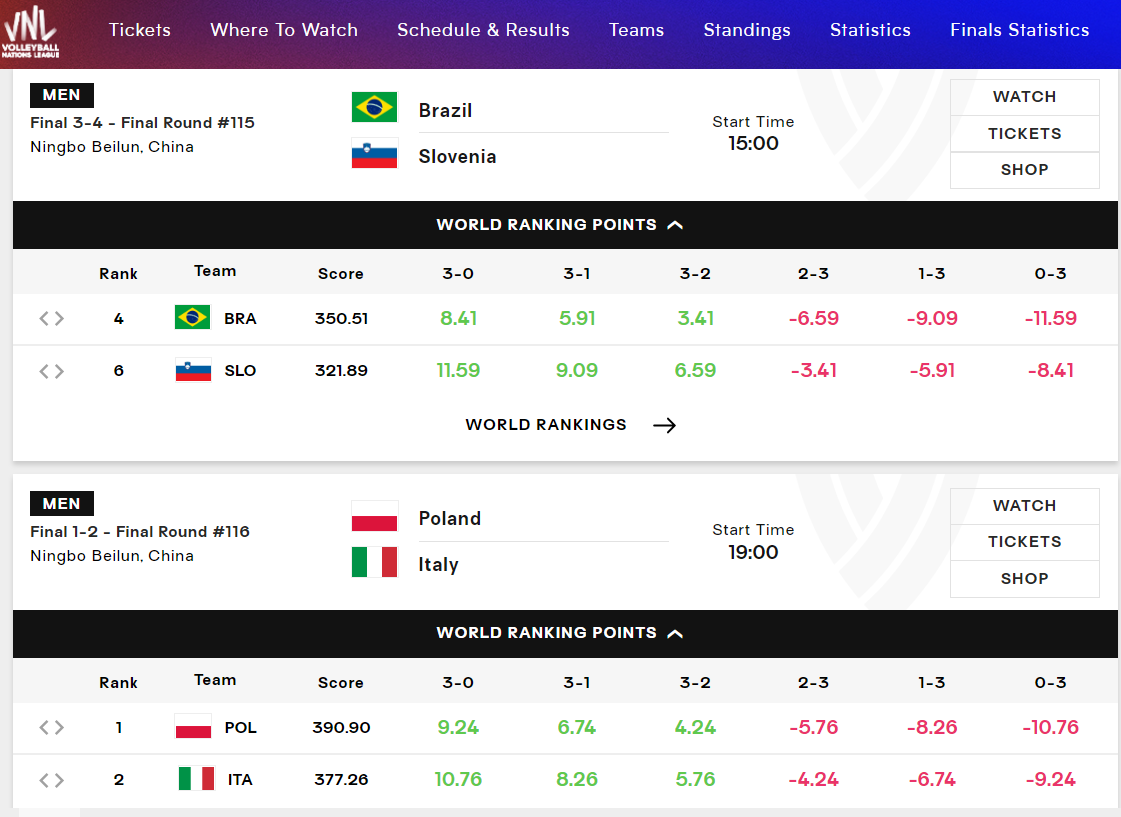Click the ITA flag in ranking table
The height and width of the screenshot is (817, 1121).
point(196,779)
